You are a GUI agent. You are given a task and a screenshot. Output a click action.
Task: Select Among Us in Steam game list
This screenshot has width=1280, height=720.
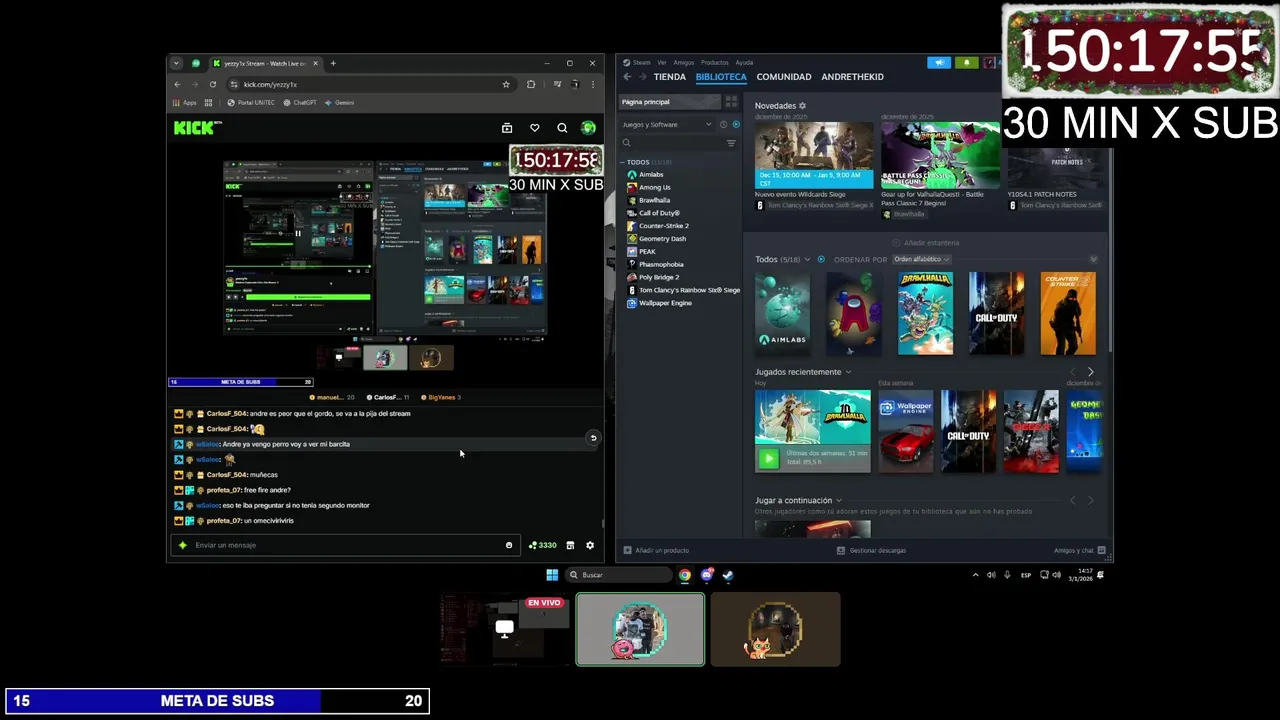655,187
